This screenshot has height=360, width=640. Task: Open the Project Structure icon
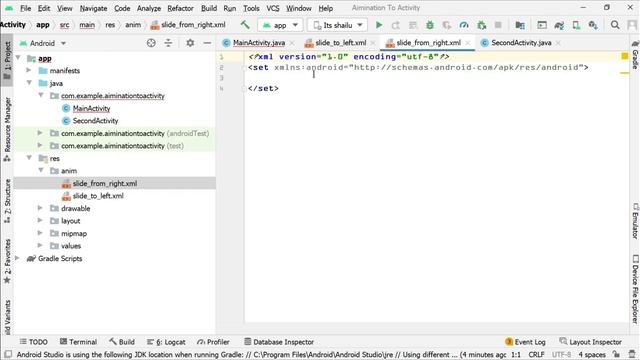click(x=520, y=25)
